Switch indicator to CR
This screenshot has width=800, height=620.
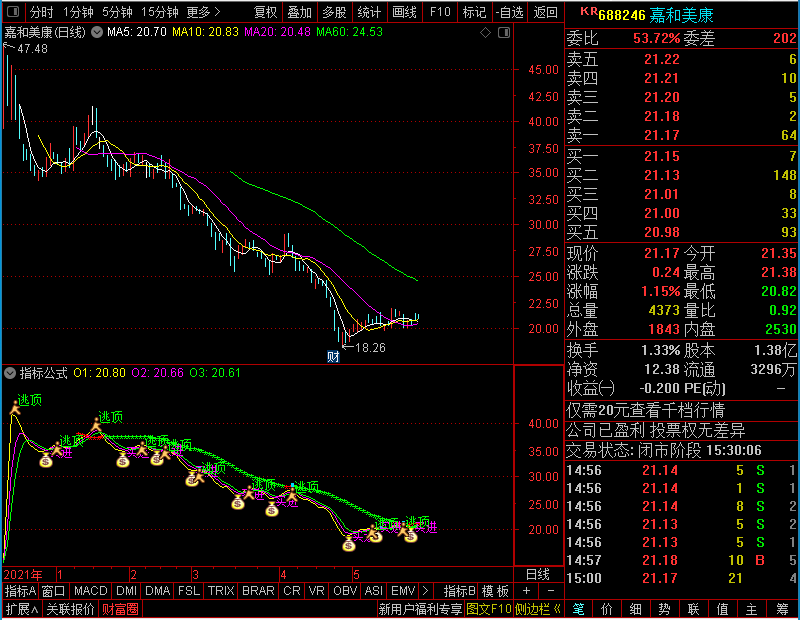291,591
